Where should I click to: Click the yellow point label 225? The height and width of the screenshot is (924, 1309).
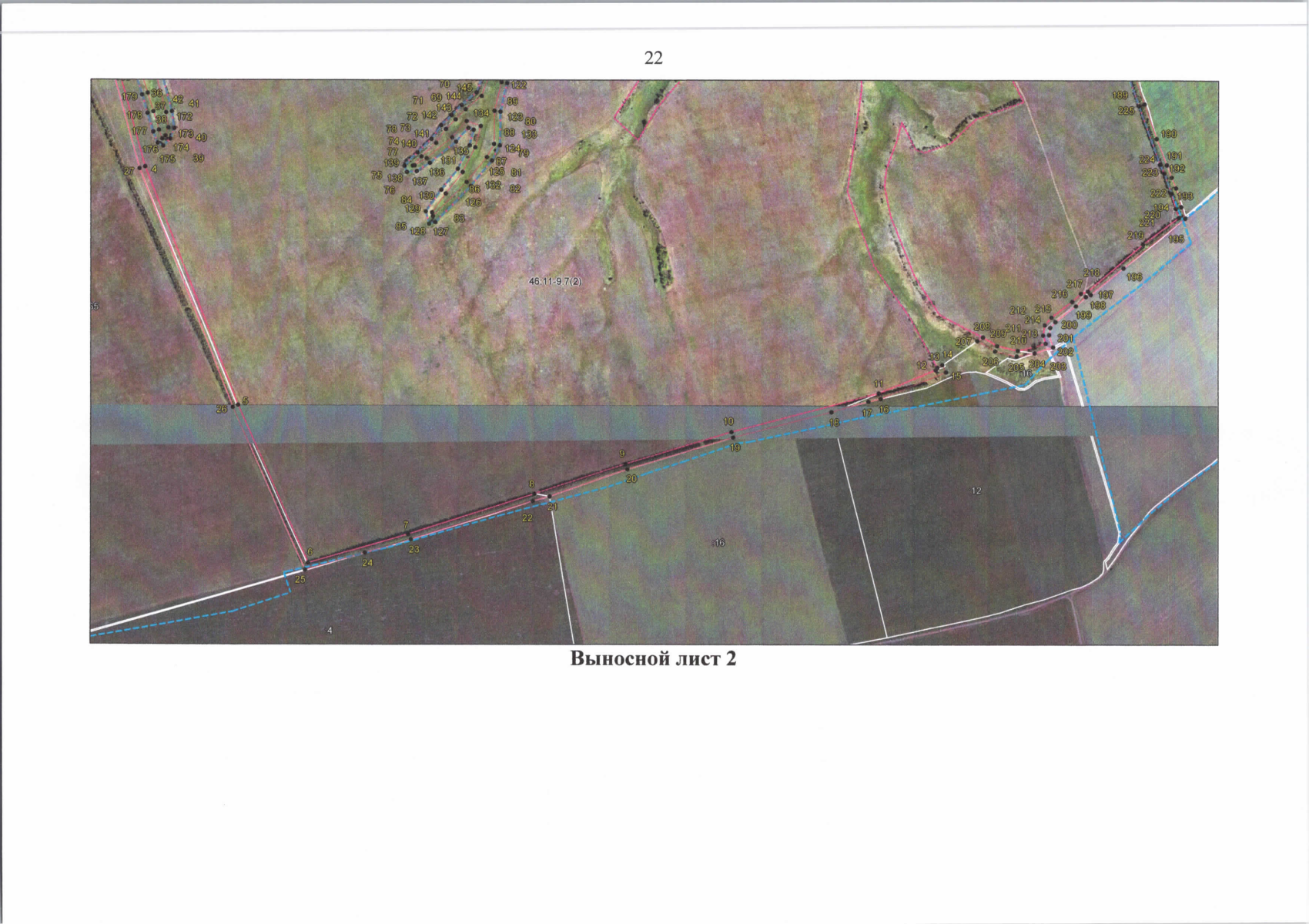1126,111
